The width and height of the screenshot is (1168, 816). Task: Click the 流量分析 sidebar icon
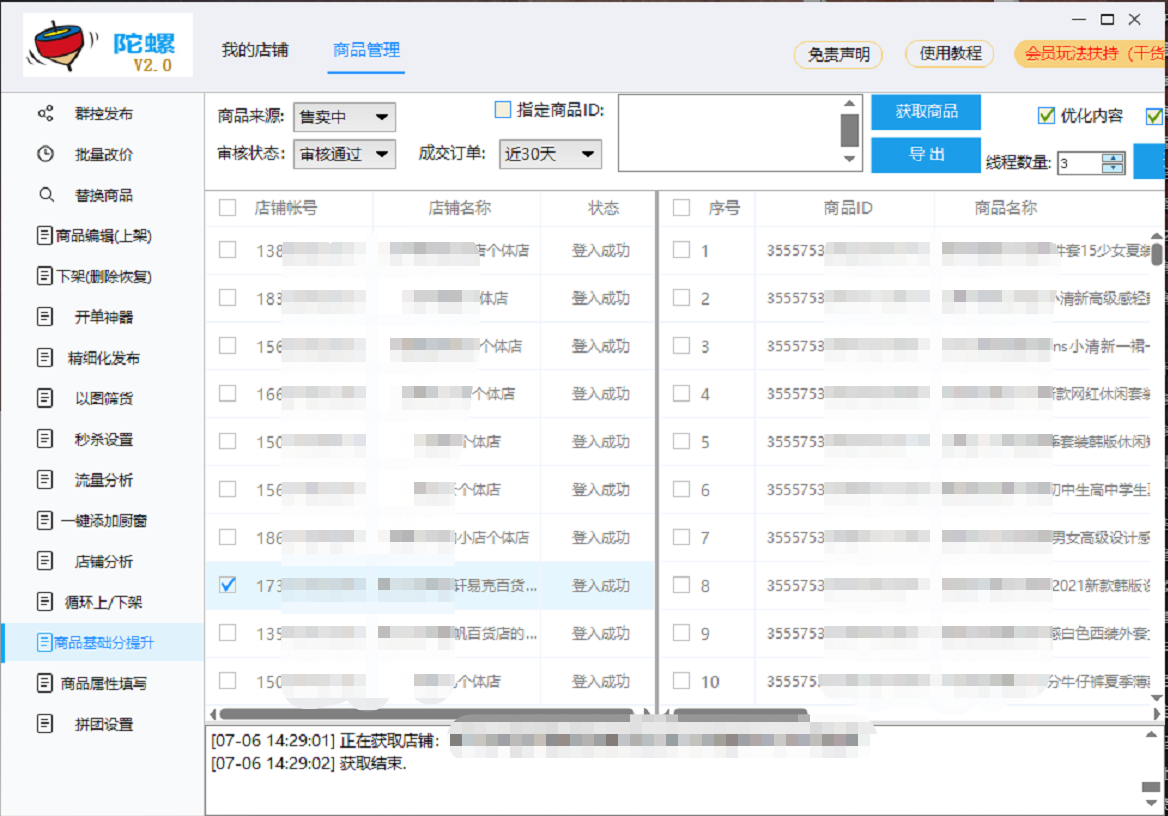[45, 480]
